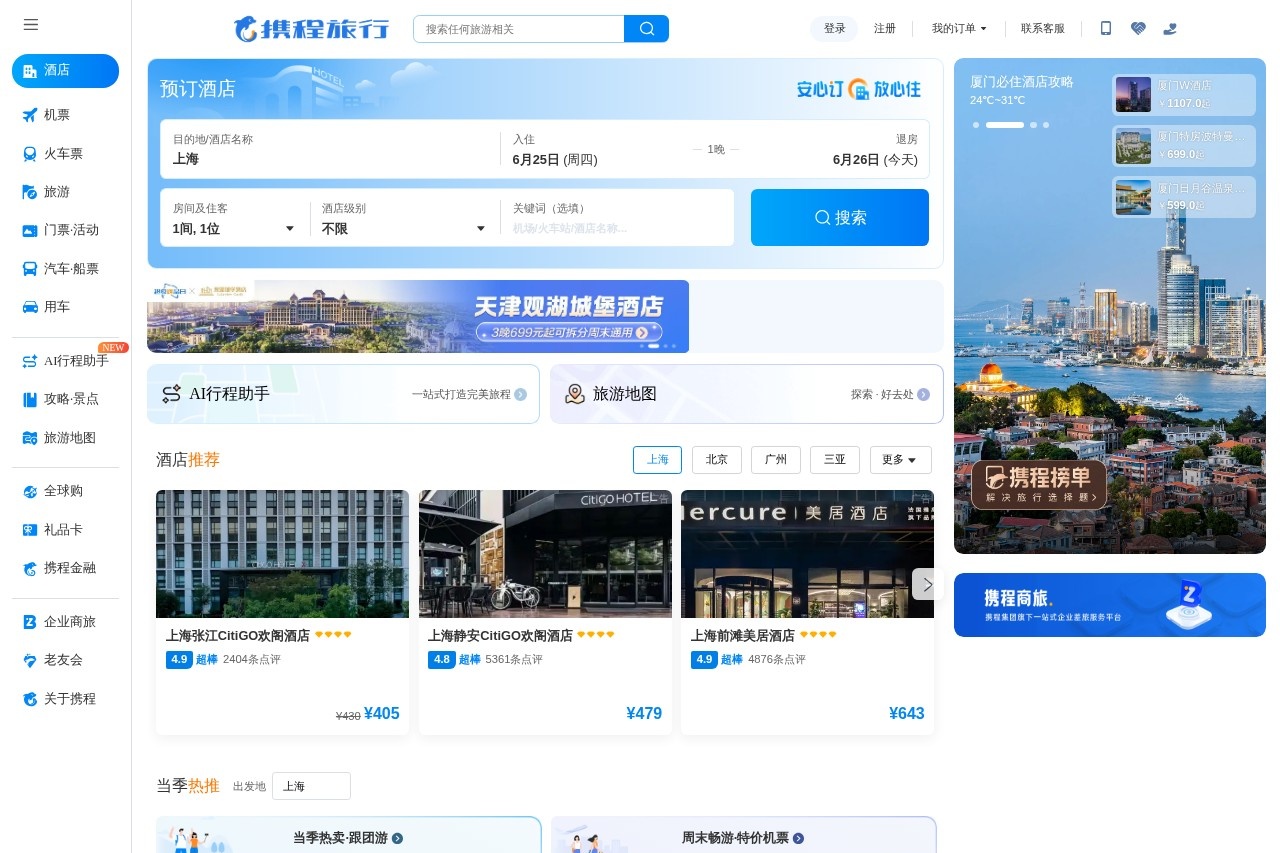The height and width of the screenshot is (853, 1280).
Task: Click the AI行程助手 sidebar icon
Action: [30, 361]
